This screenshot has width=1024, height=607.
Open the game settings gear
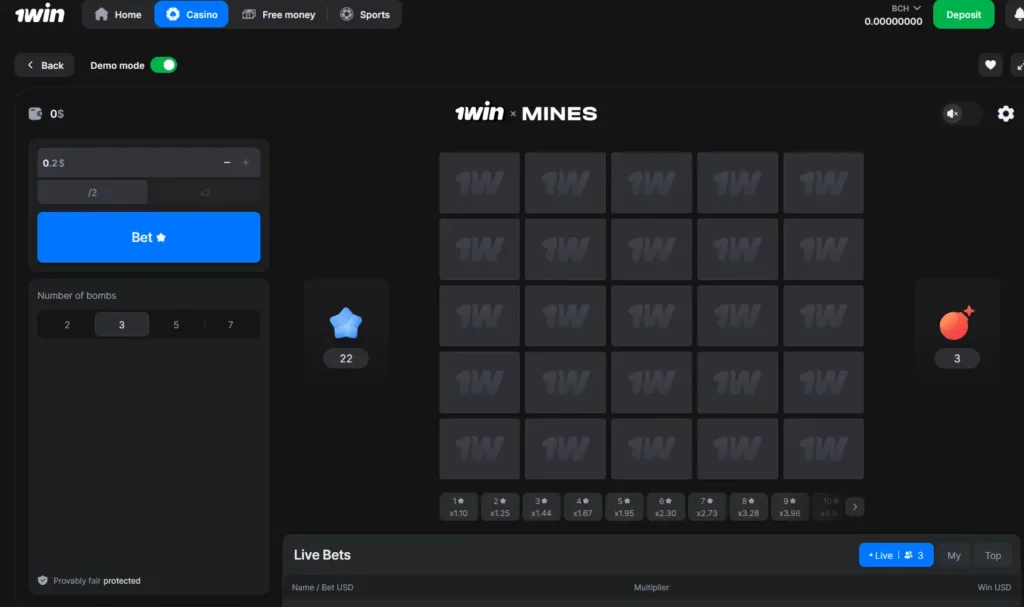(x=1005, y=114)
